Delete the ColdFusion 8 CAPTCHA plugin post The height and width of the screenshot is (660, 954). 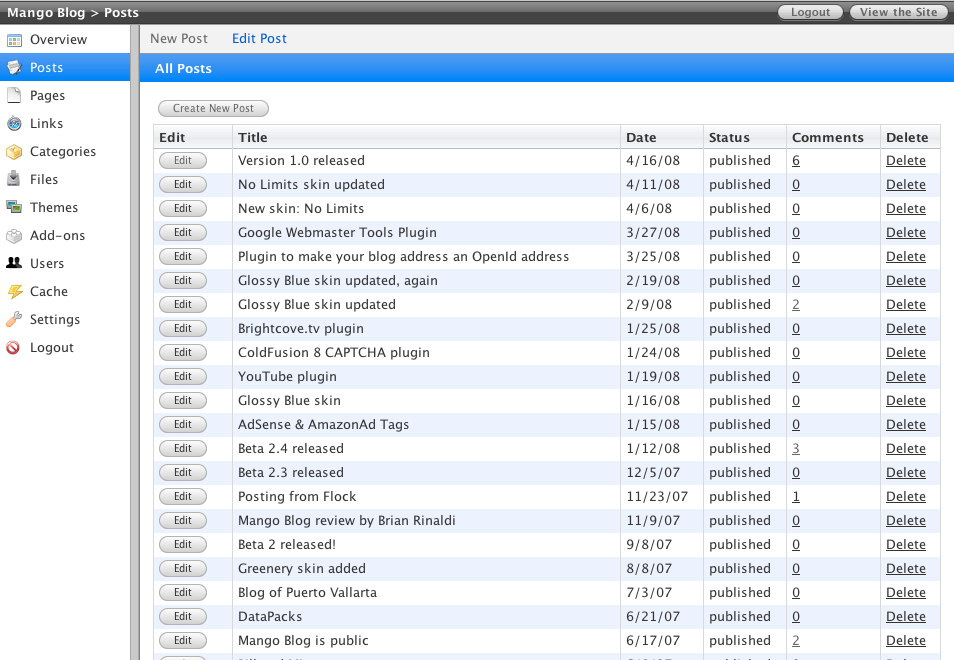tap(906, 353)
